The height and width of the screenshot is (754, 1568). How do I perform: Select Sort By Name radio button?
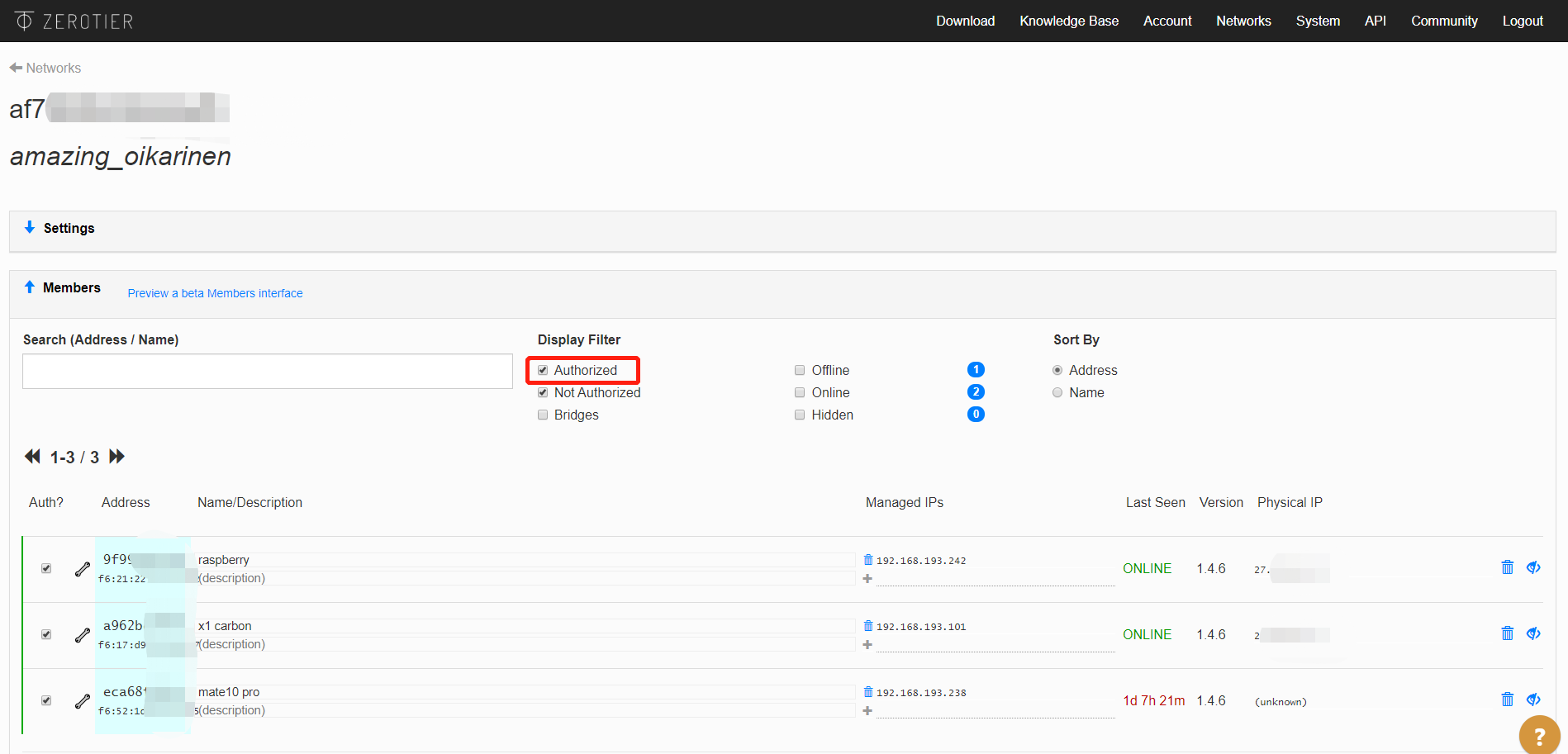coord(1057,392)
